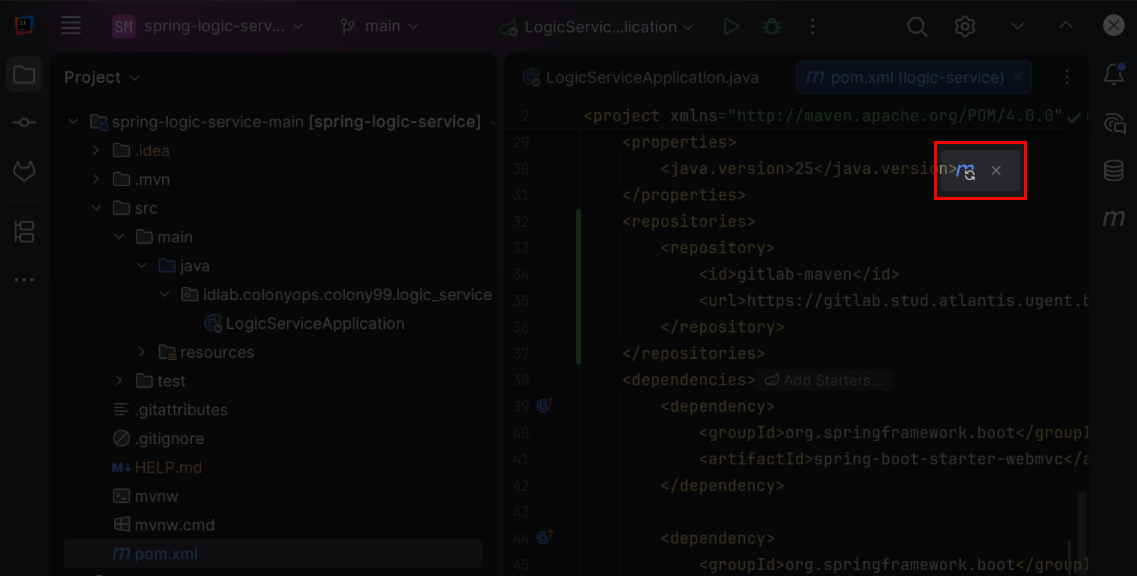The image size is (1137, 576).
Task: Expand the .mvn folder
Action: click(x=96, y=179)
